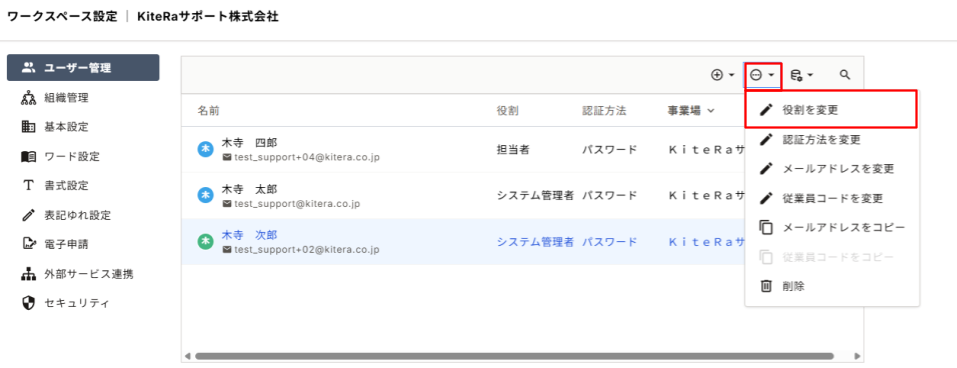957x368 pixels.
Task: Click the right scroll arrow
Action: [x=858, y=356]
